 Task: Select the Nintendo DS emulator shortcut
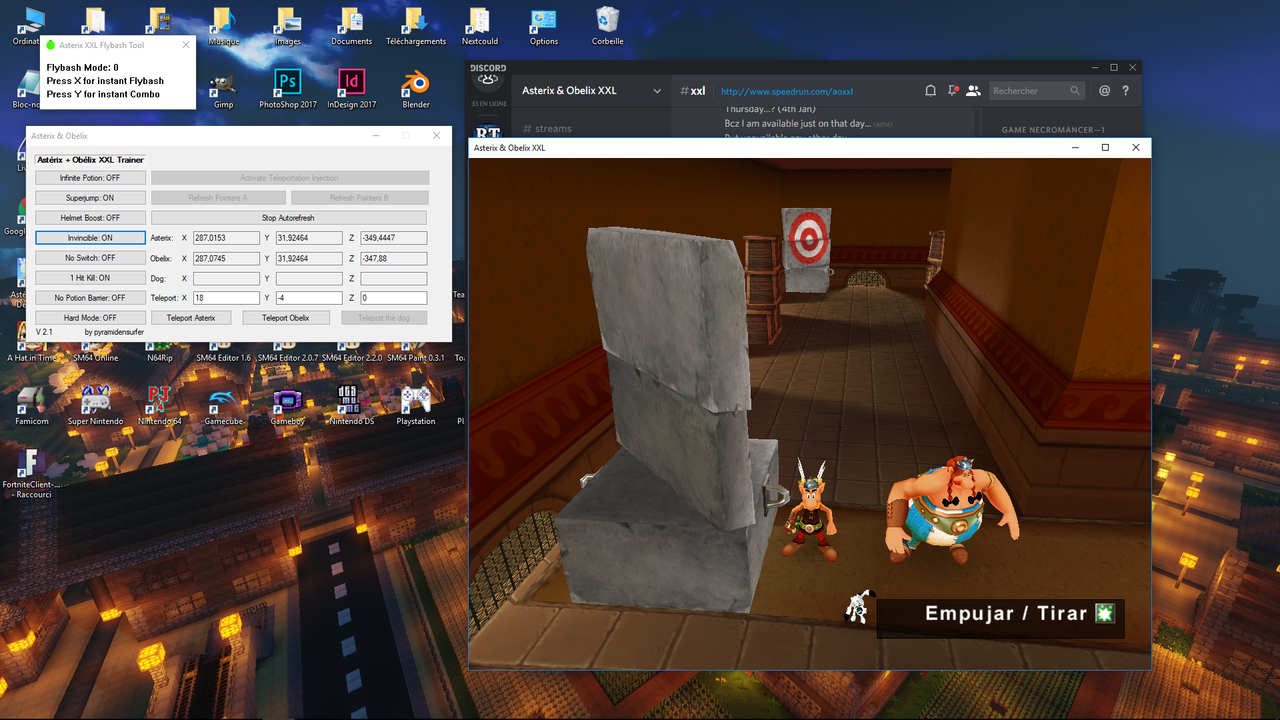(351, 405)
